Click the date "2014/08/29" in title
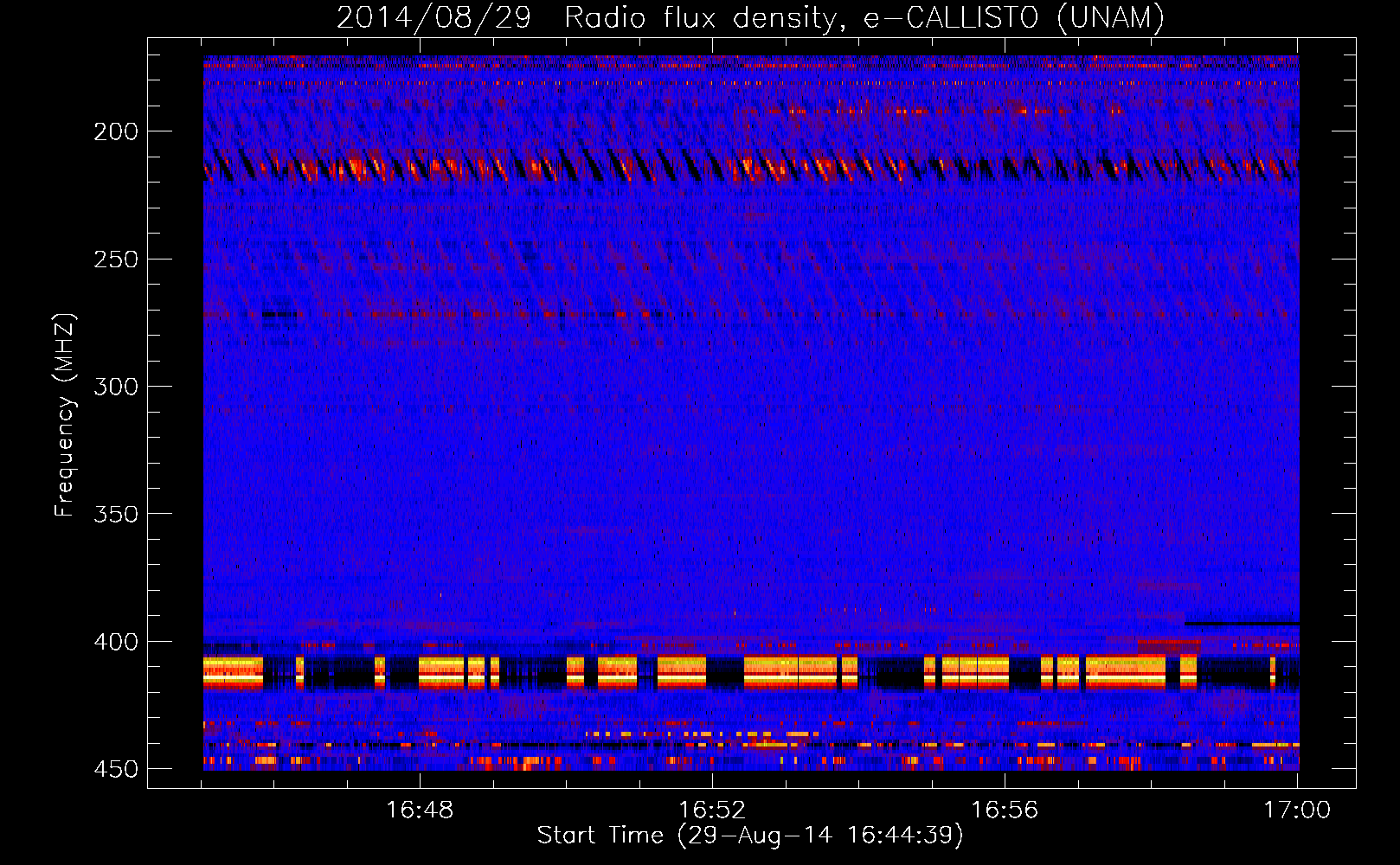This screenshot has height=865, width=1400. [x=433, y=17]
